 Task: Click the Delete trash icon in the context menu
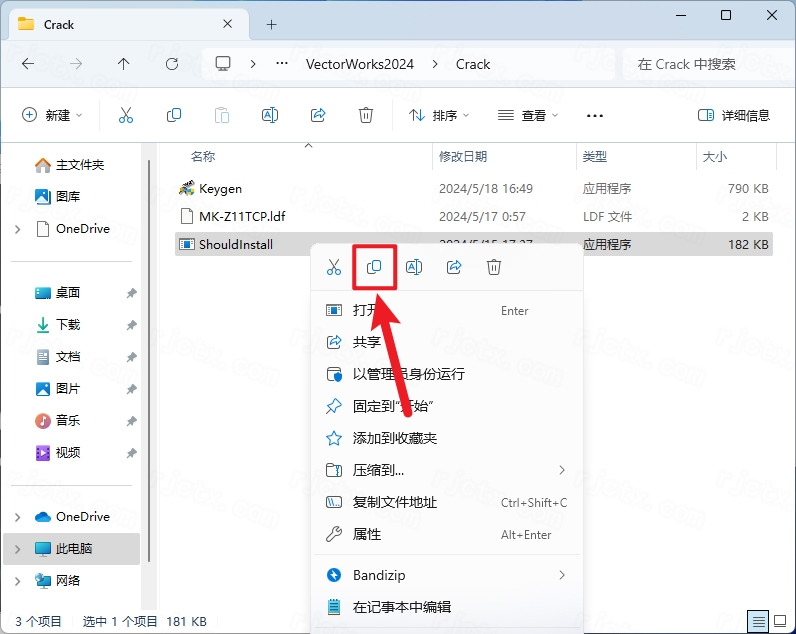click(x=493, y=267)
